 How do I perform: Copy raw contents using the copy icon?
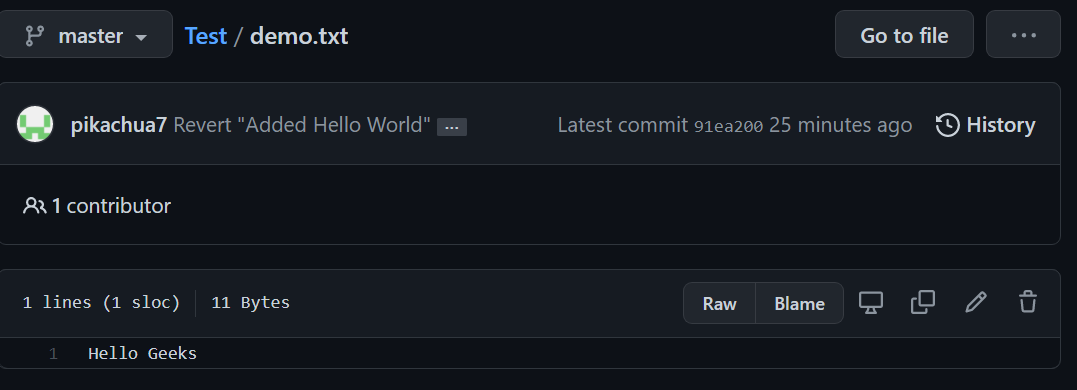922,302
